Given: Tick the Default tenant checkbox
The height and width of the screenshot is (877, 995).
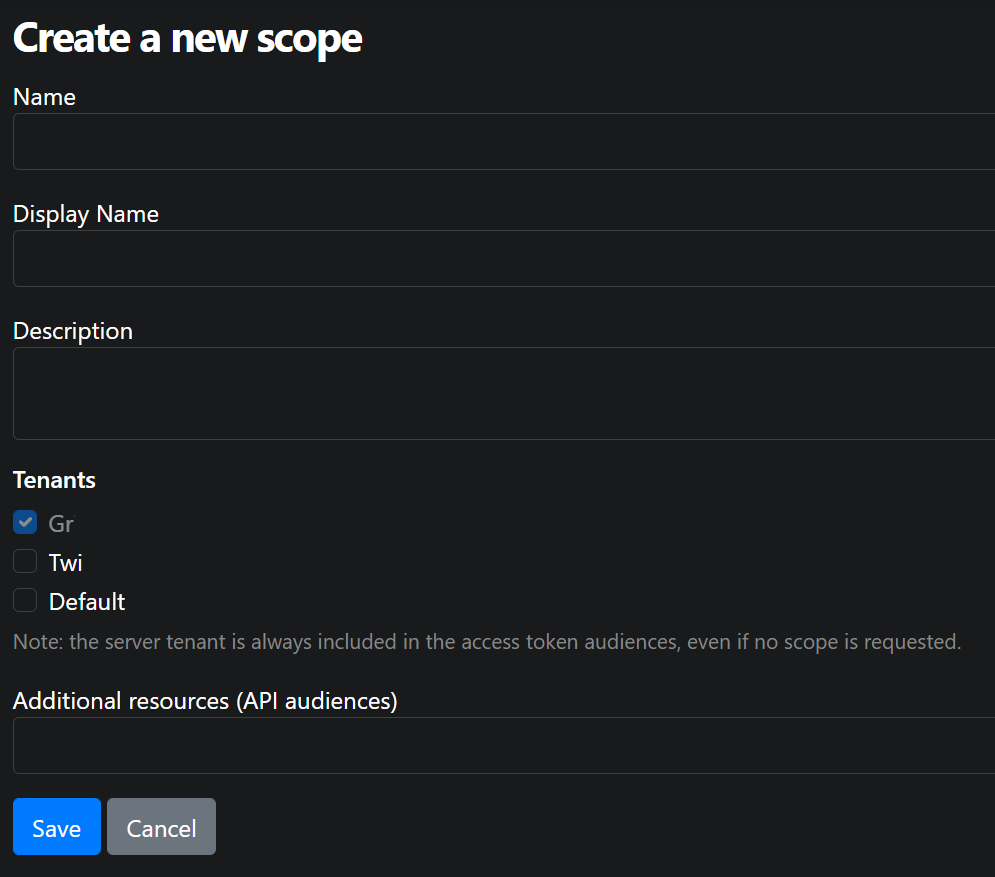Looking at the screenshot, I should coord(25,600).
